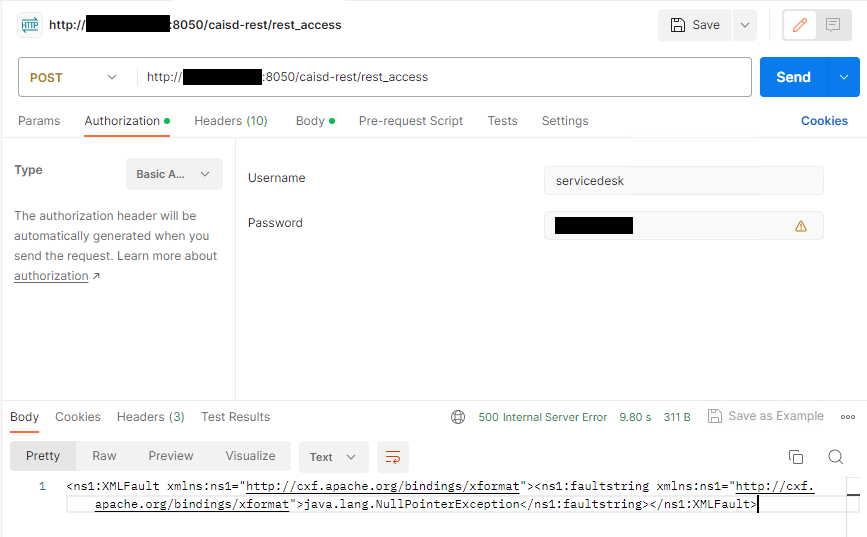Screen dimensions: 867x537
Task: Switch to the Params tab
Action: click(x=39, y=121)
